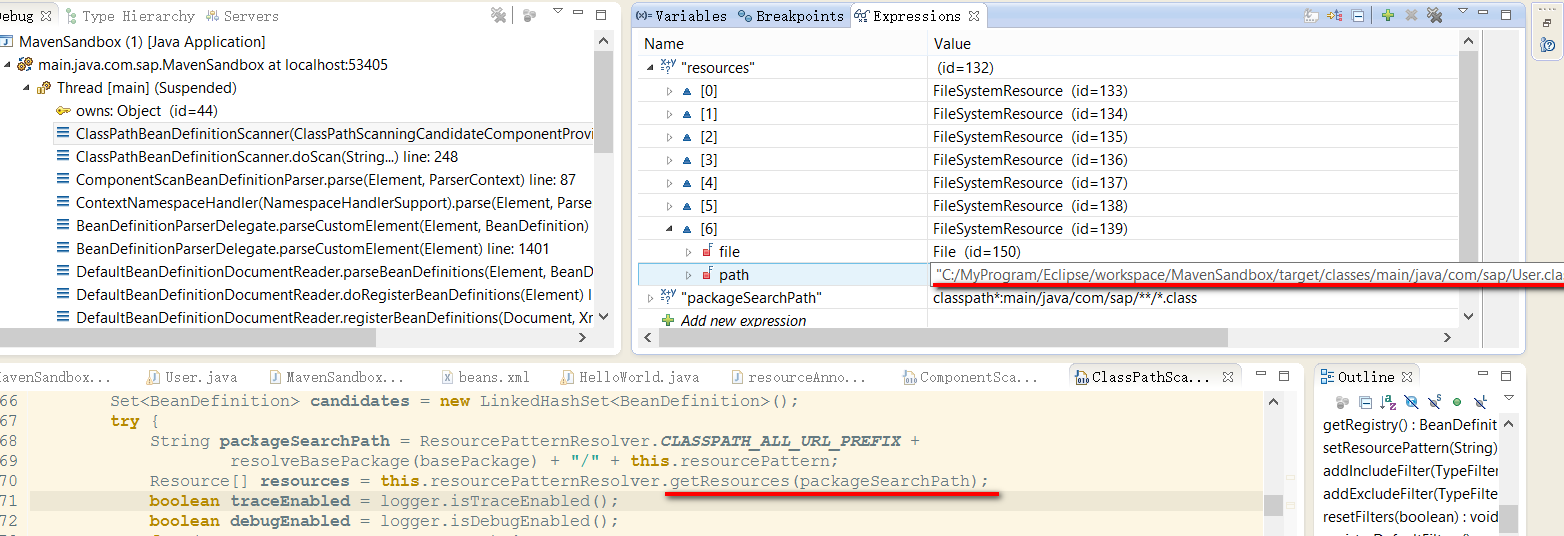Click Add new expression row
The height and width of the screenshot is (536, 1564).
coord(744,321)
